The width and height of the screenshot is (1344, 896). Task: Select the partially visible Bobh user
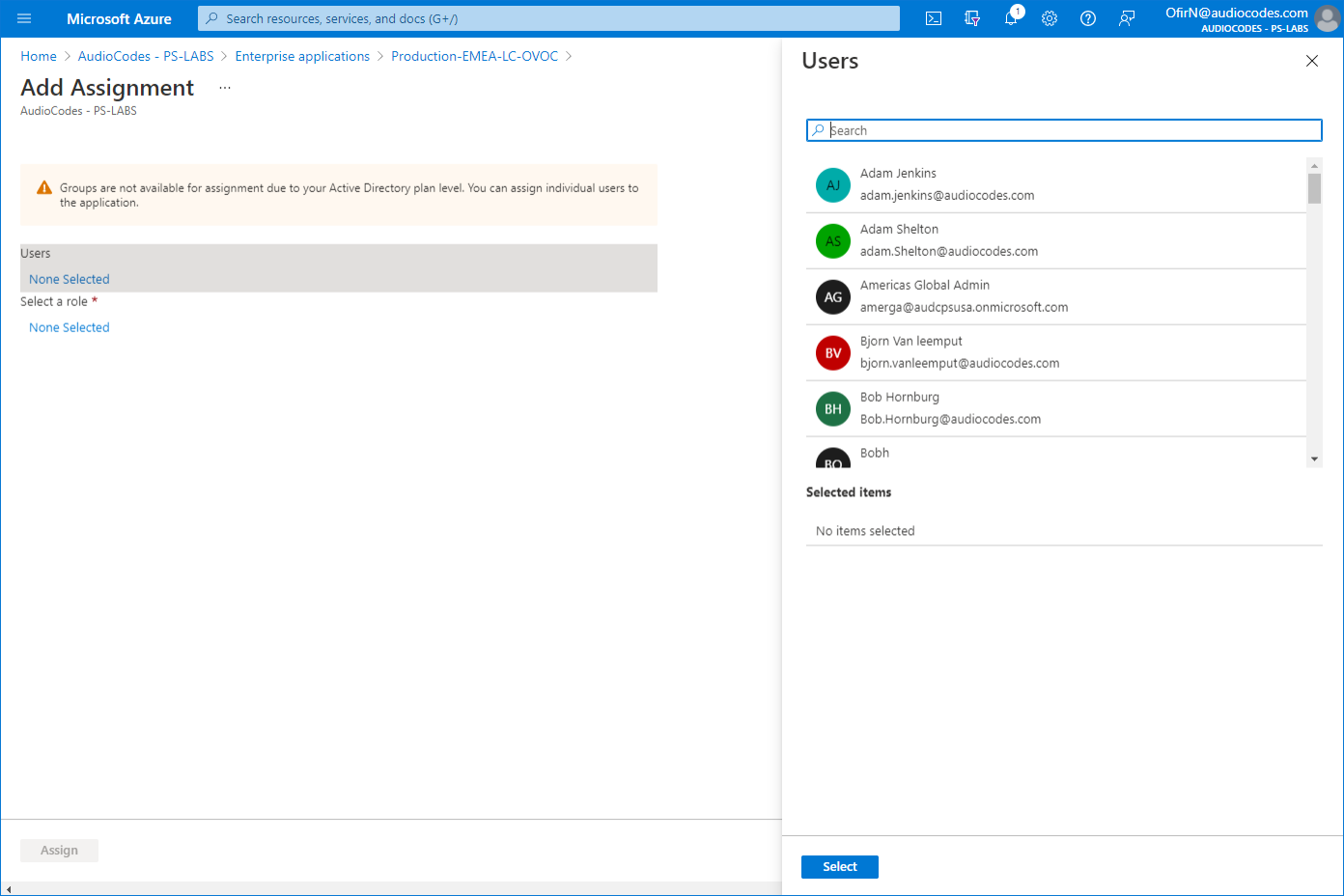click(x=1056, y=453)
